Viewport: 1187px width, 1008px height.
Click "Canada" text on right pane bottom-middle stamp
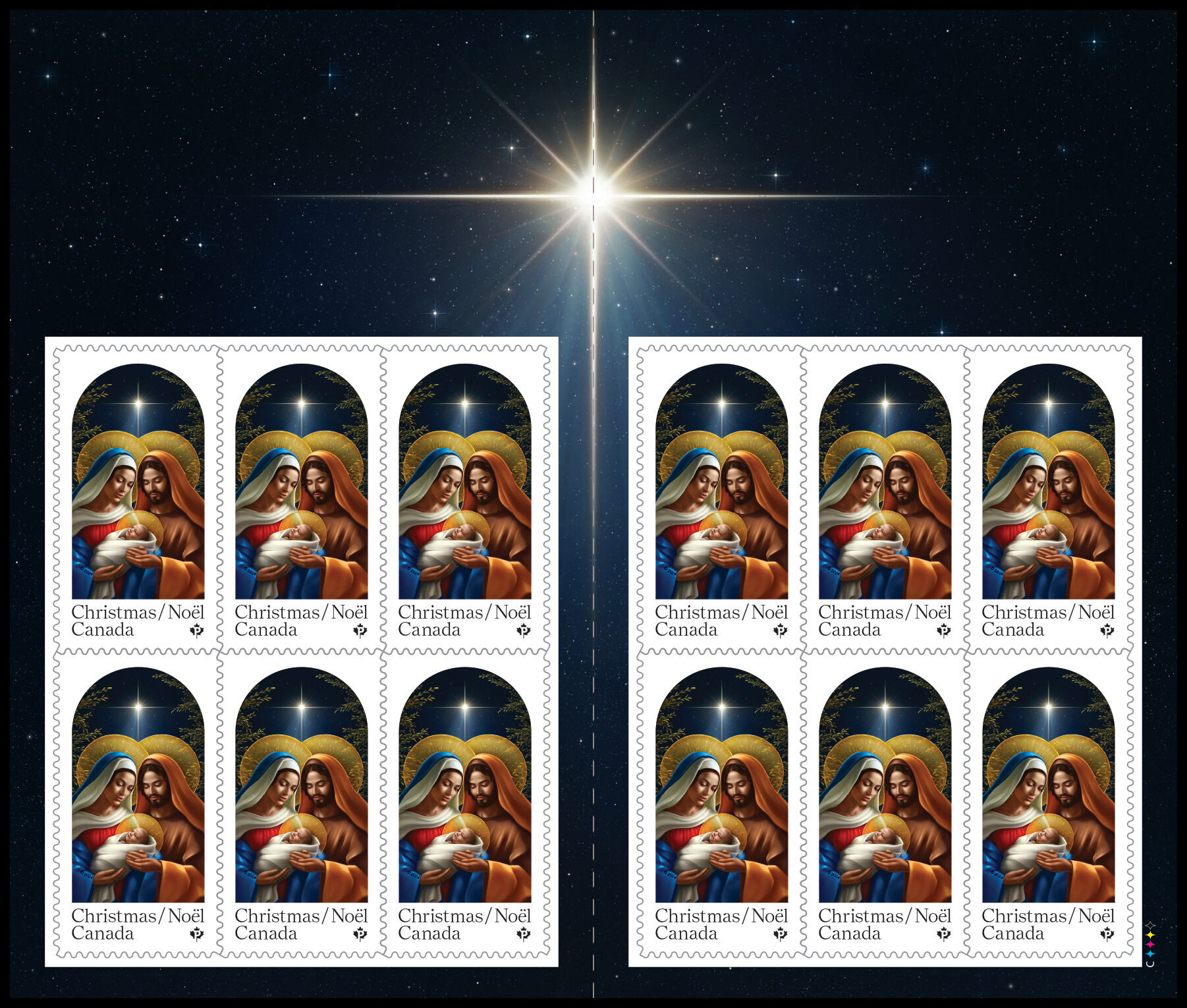(850, 934)
